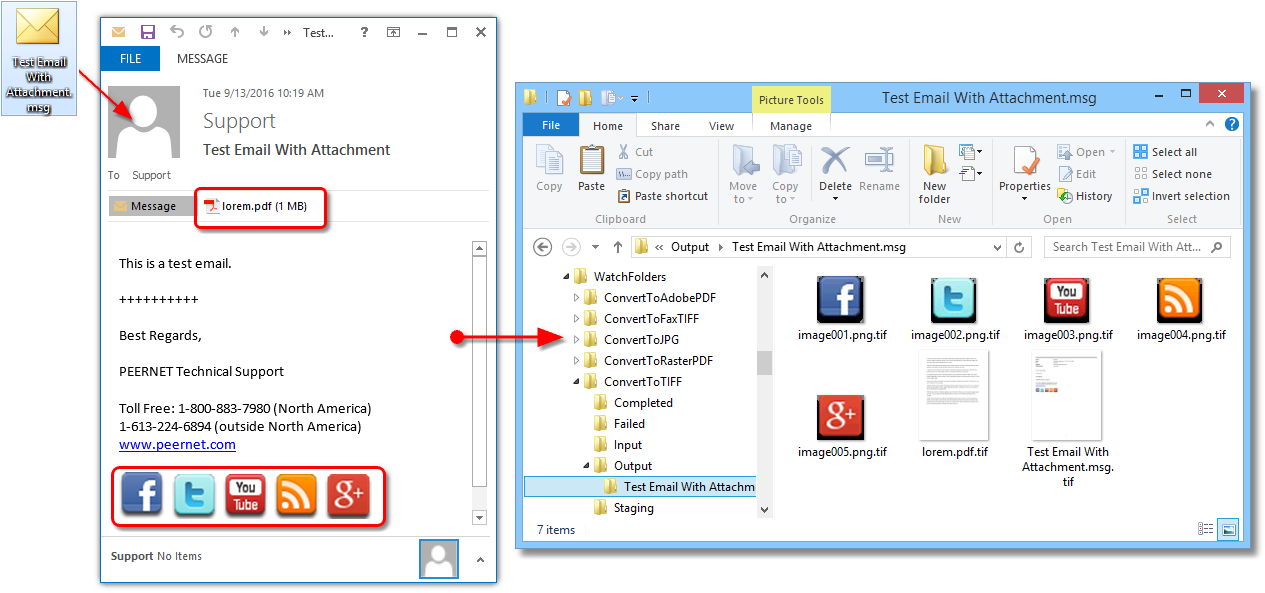Click the Up arrow in Explorer navigation
Image resolution: width=1265 pixels, height=593 pixels.
click(617, 247)
